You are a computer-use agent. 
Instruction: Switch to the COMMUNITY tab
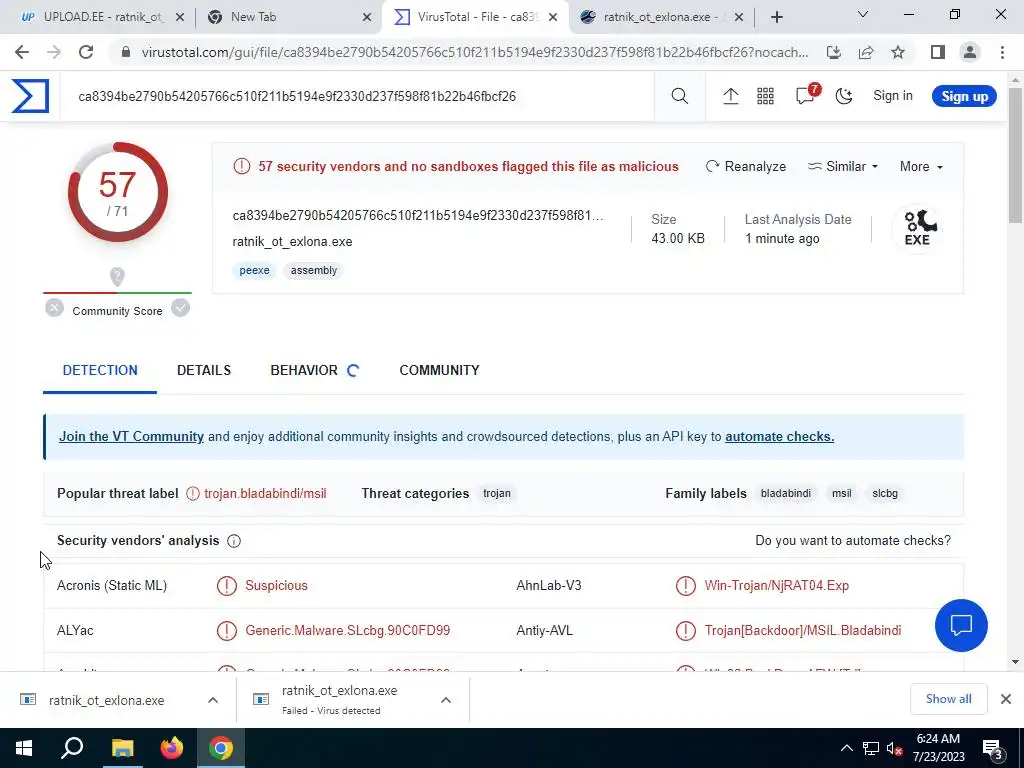440,370
